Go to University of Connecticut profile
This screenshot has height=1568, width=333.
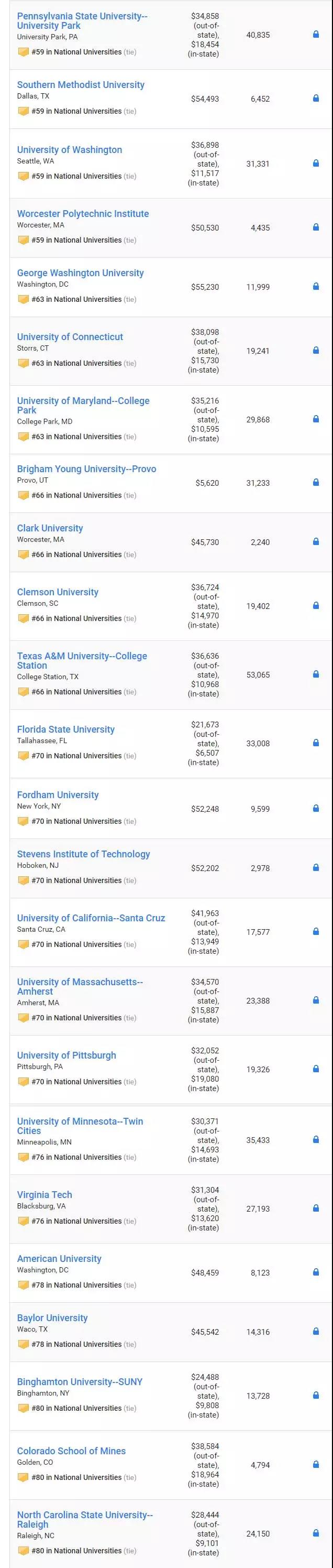[70, 336]
